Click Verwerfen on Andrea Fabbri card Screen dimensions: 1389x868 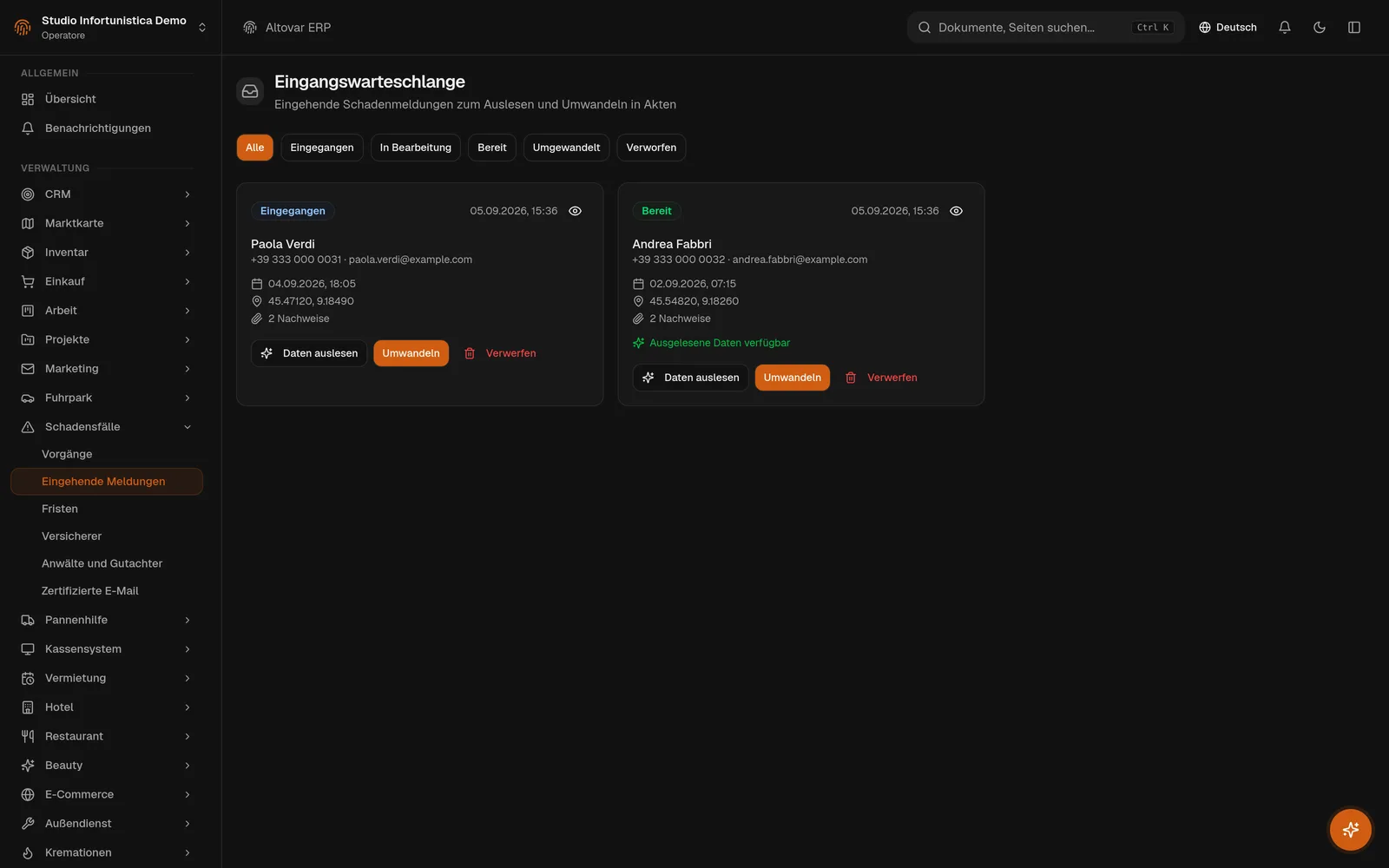[881, 378]
